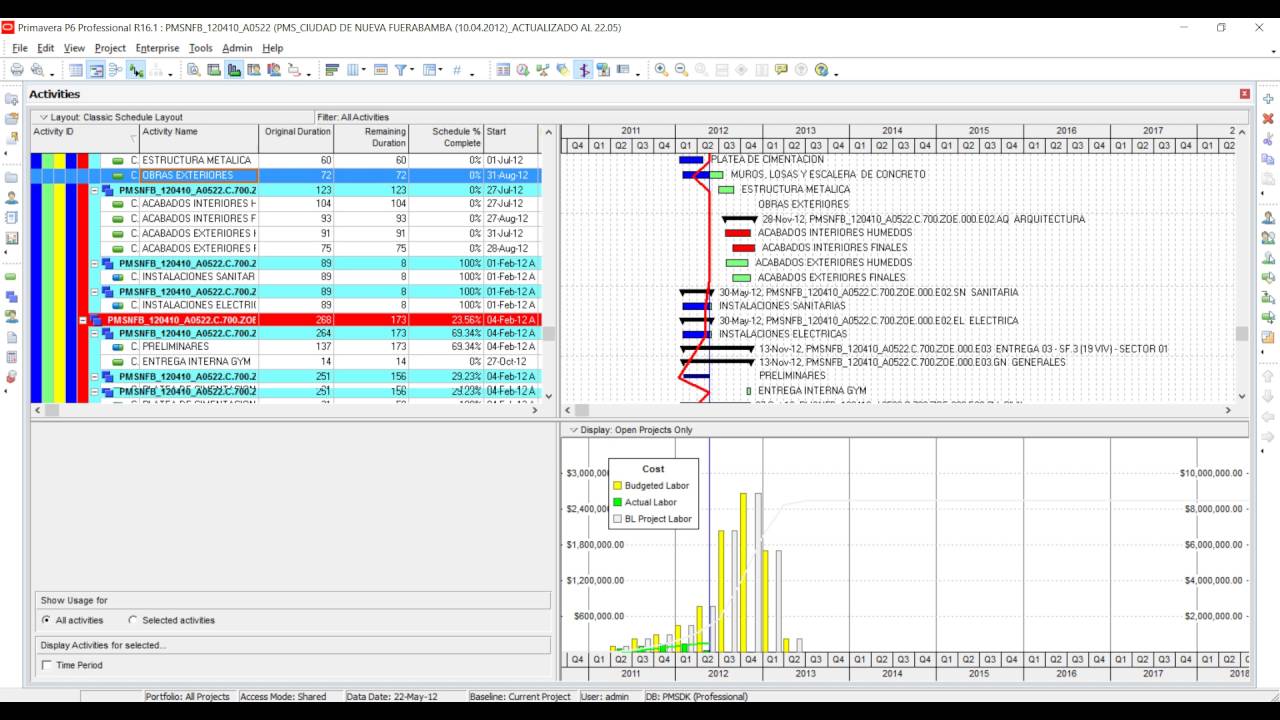Select the ENTREGA INTERNA GYM activity row
Screen dimensions: 1280x720
click(x=284, y=362)
